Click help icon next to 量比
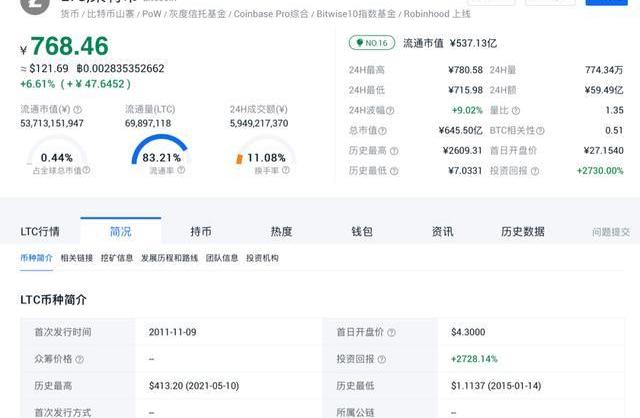The image size is (640, 418). click(516, 111)
